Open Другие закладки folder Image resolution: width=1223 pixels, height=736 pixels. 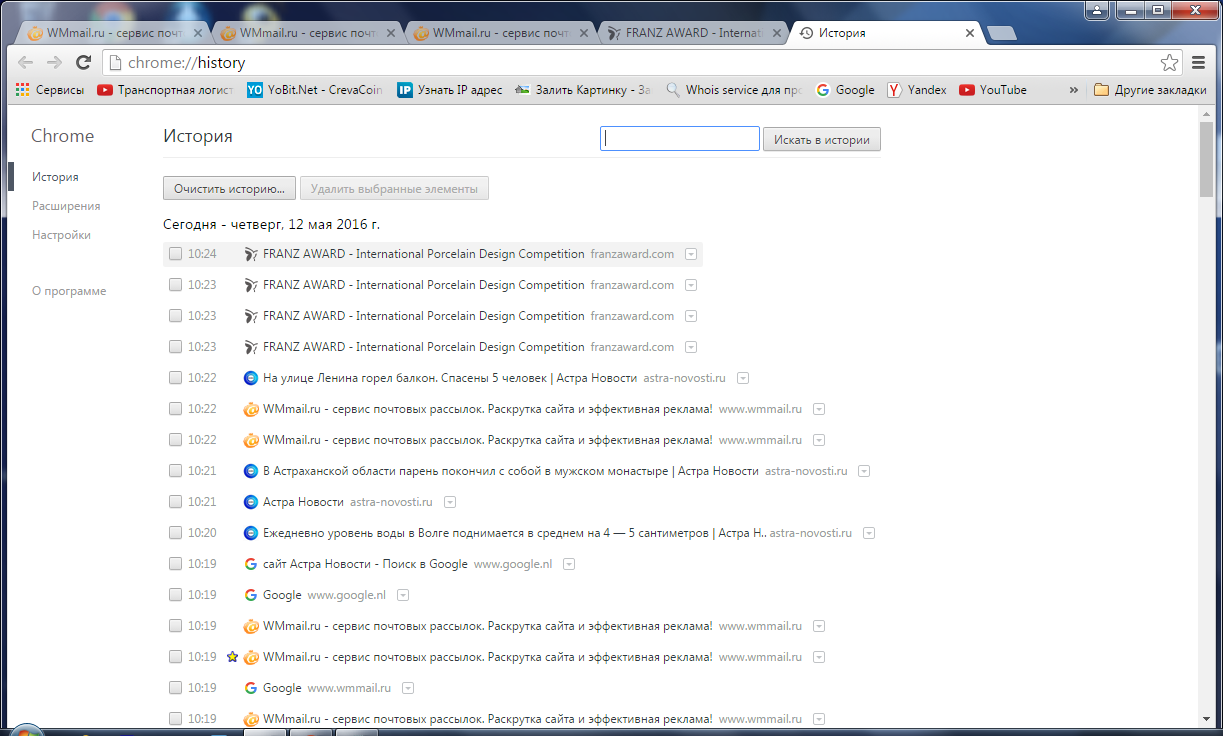click(x=1150, y=90)
